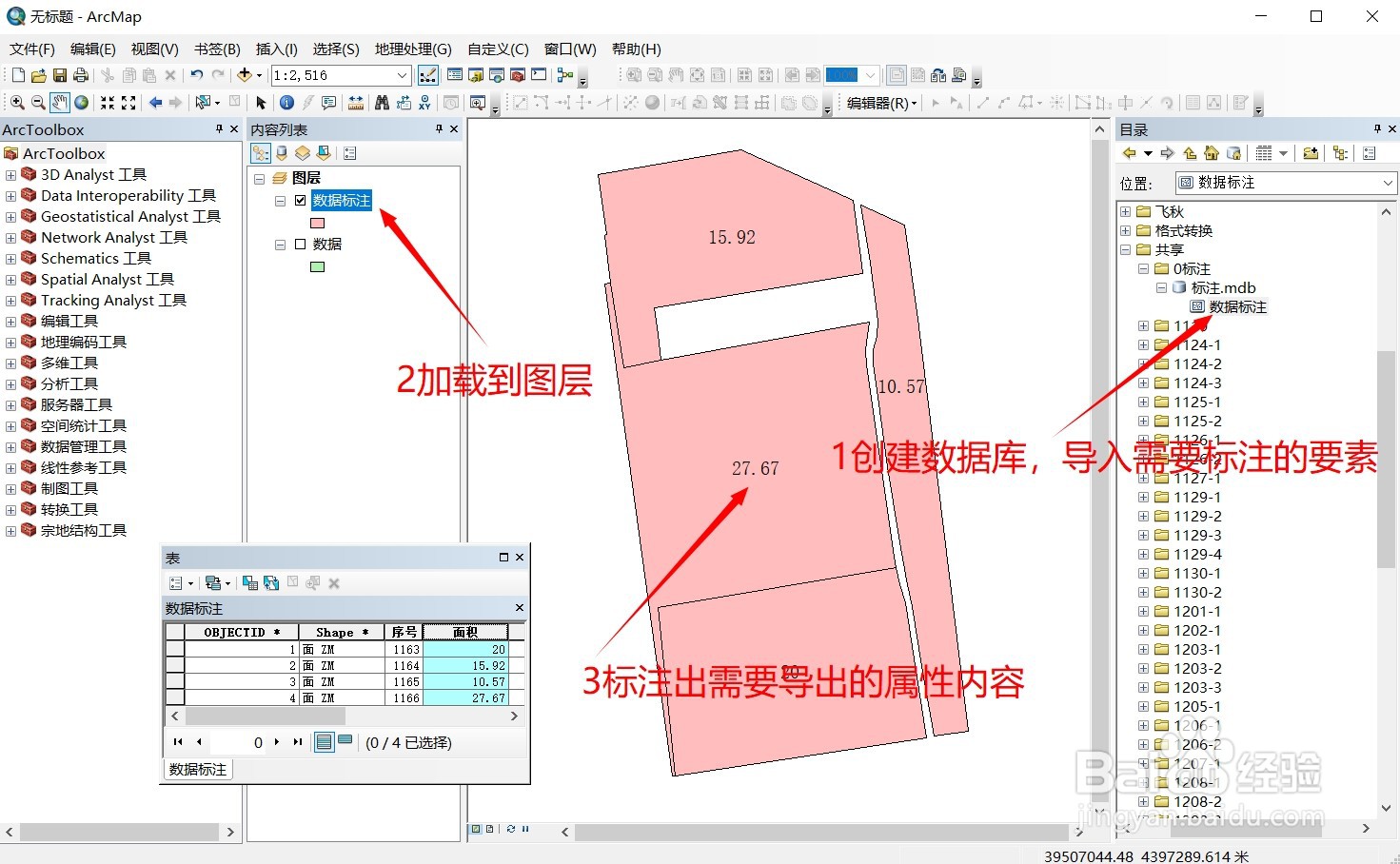
Task: Click the Open file folder icon
Action: pyautogui.click(x=39, y=75)
